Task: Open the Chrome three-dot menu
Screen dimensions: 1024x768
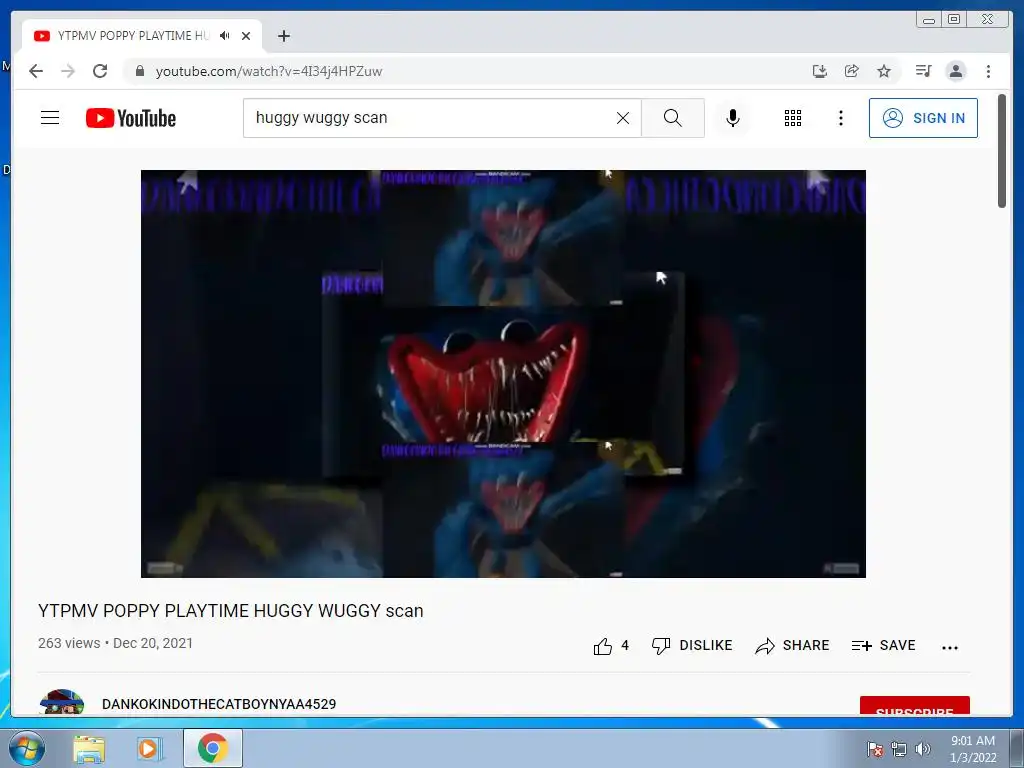Action: pos(988,71)
